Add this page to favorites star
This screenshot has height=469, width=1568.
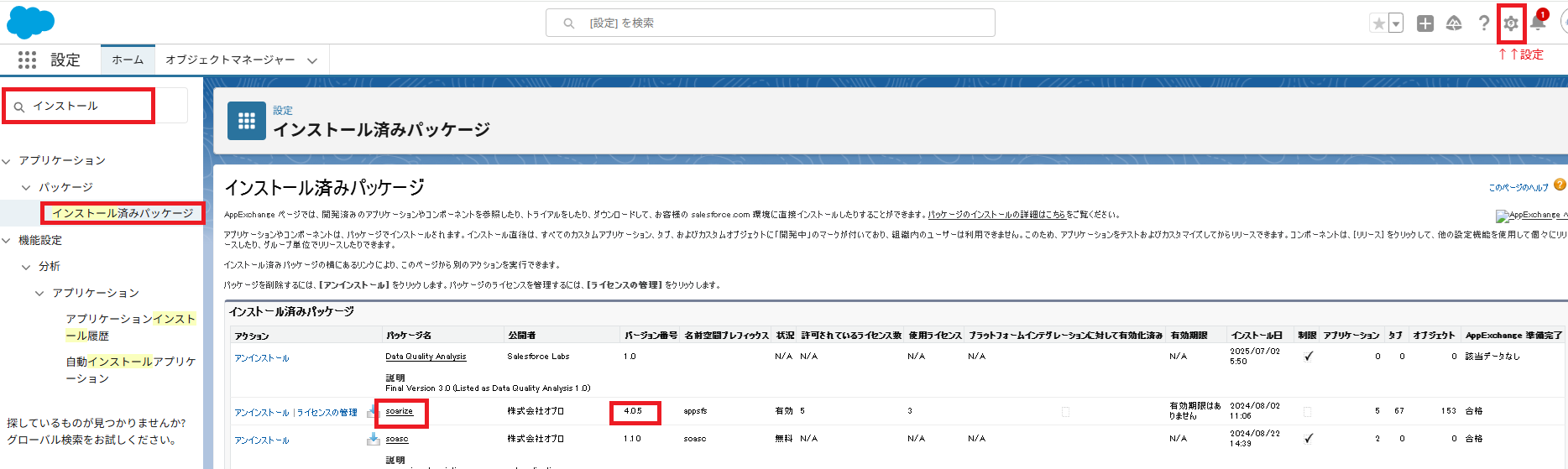pos(1378,23)
